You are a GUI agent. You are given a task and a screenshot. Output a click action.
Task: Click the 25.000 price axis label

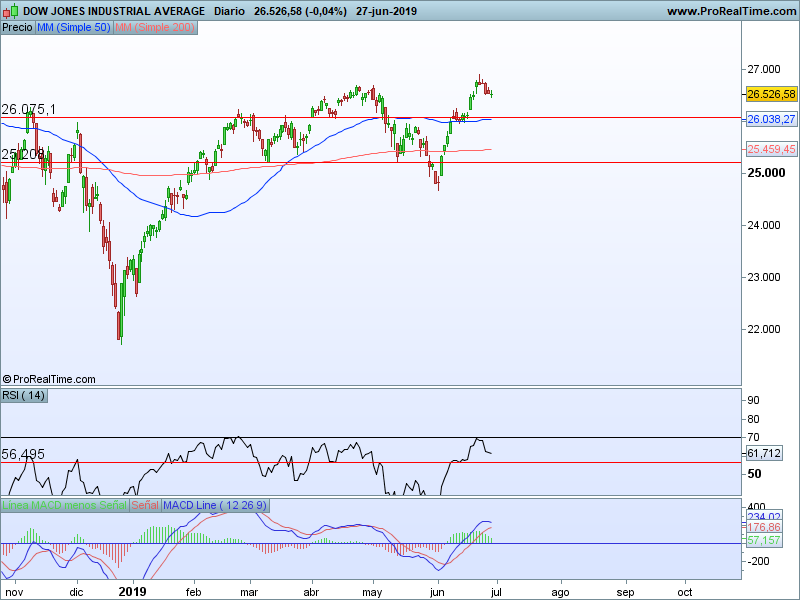coord(766,173)
